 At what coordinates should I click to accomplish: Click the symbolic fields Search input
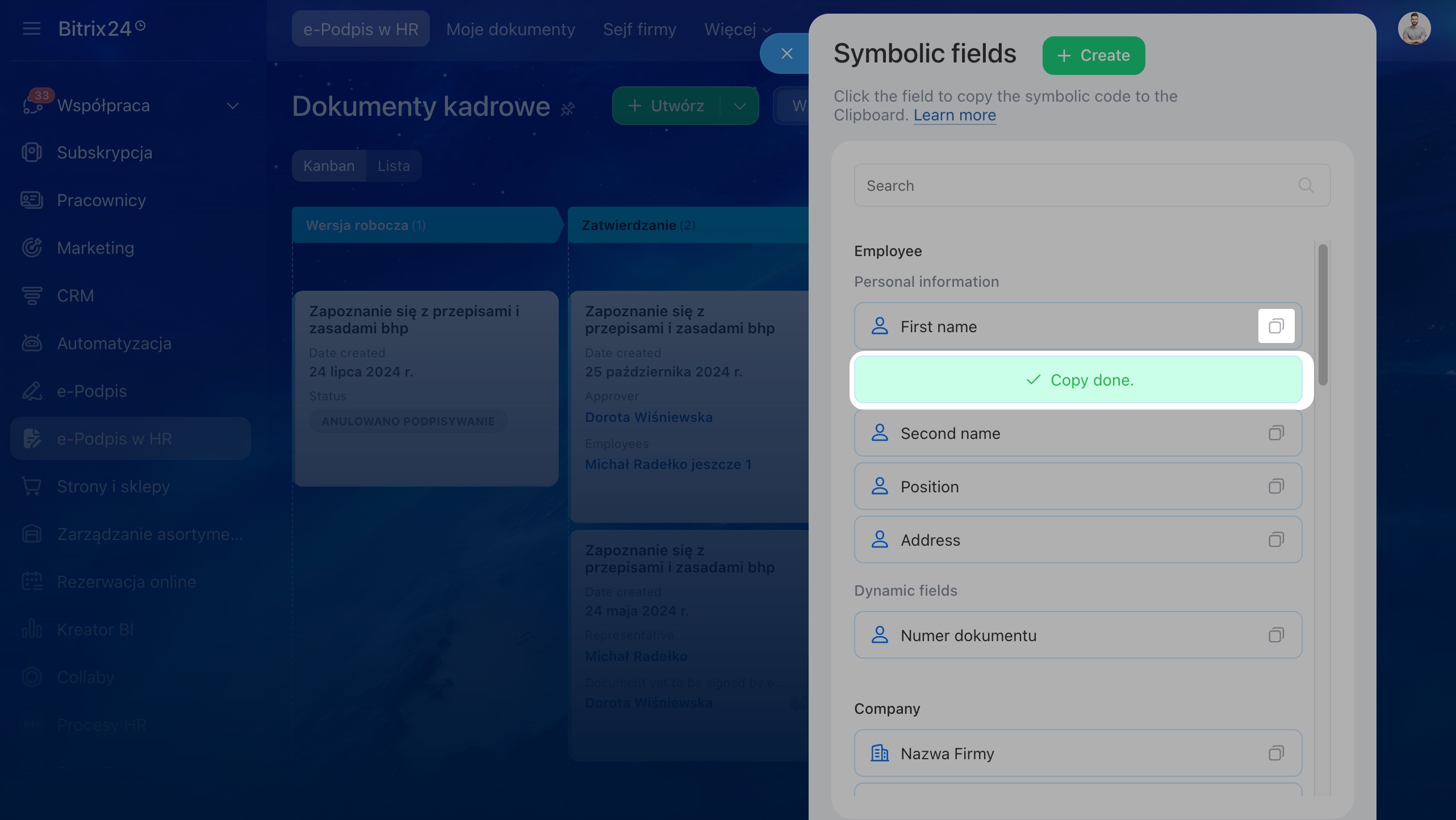point(1079,186)
